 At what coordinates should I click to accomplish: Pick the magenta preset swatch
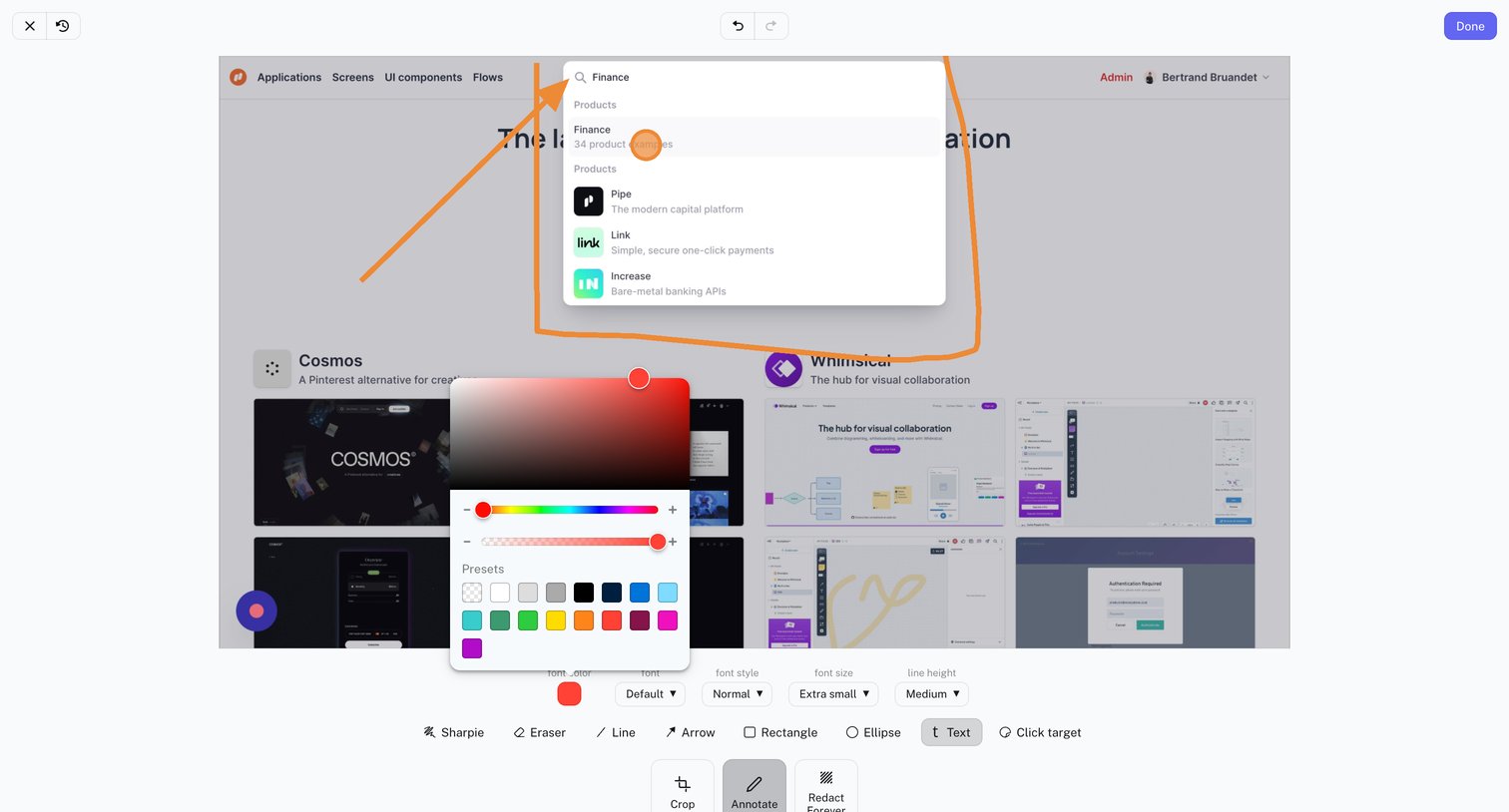668,620
